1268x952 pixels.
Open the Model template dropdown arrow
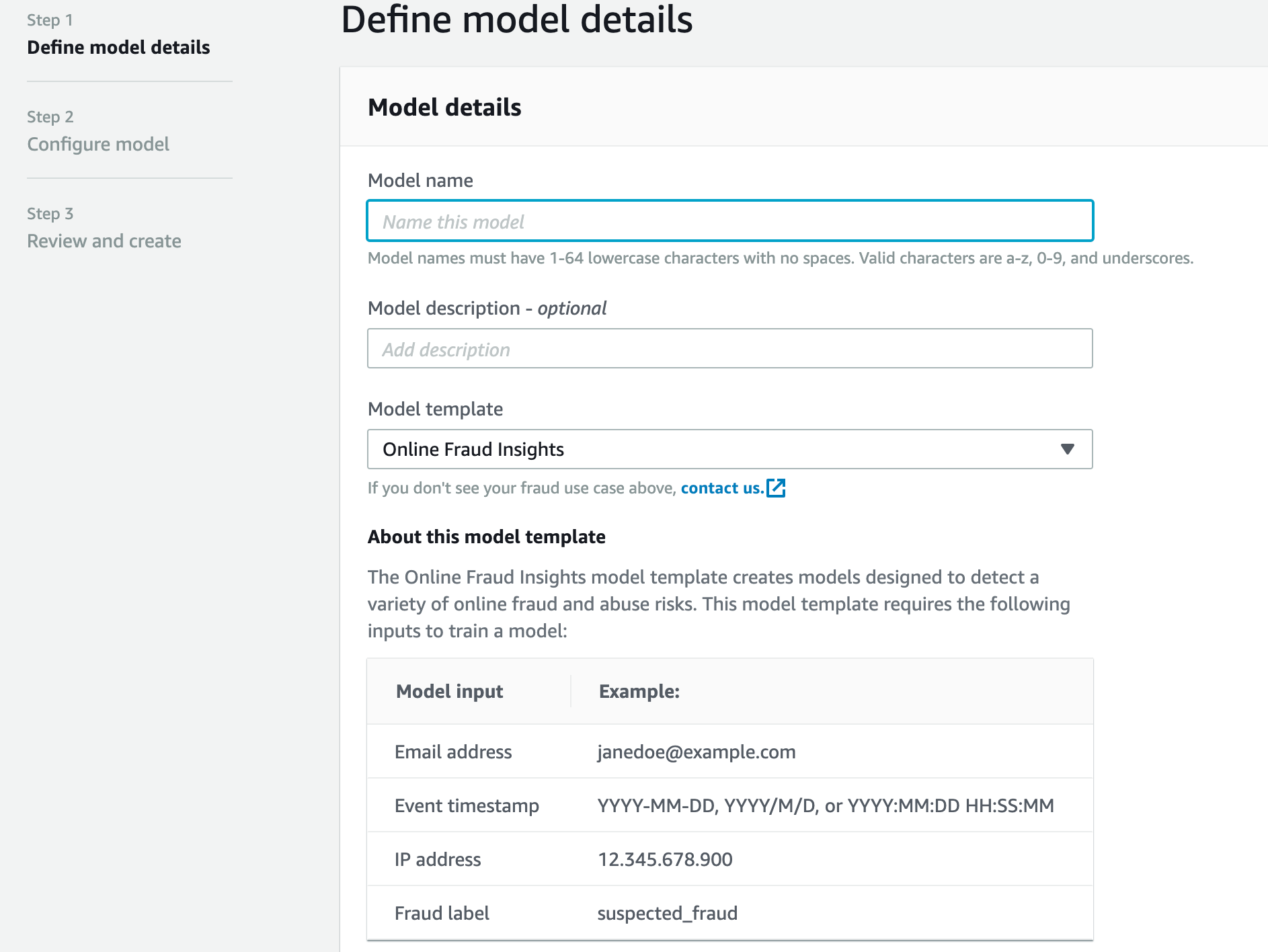pyautogui.click(x=1067, y=449)
